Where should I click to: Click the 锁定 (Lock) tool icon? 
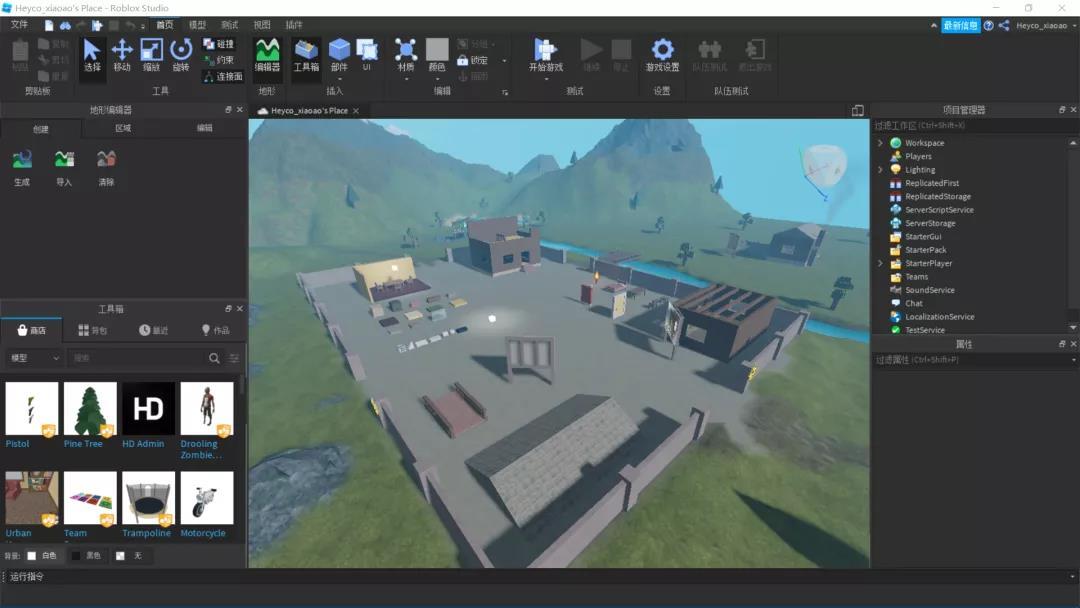coord(462,61)
